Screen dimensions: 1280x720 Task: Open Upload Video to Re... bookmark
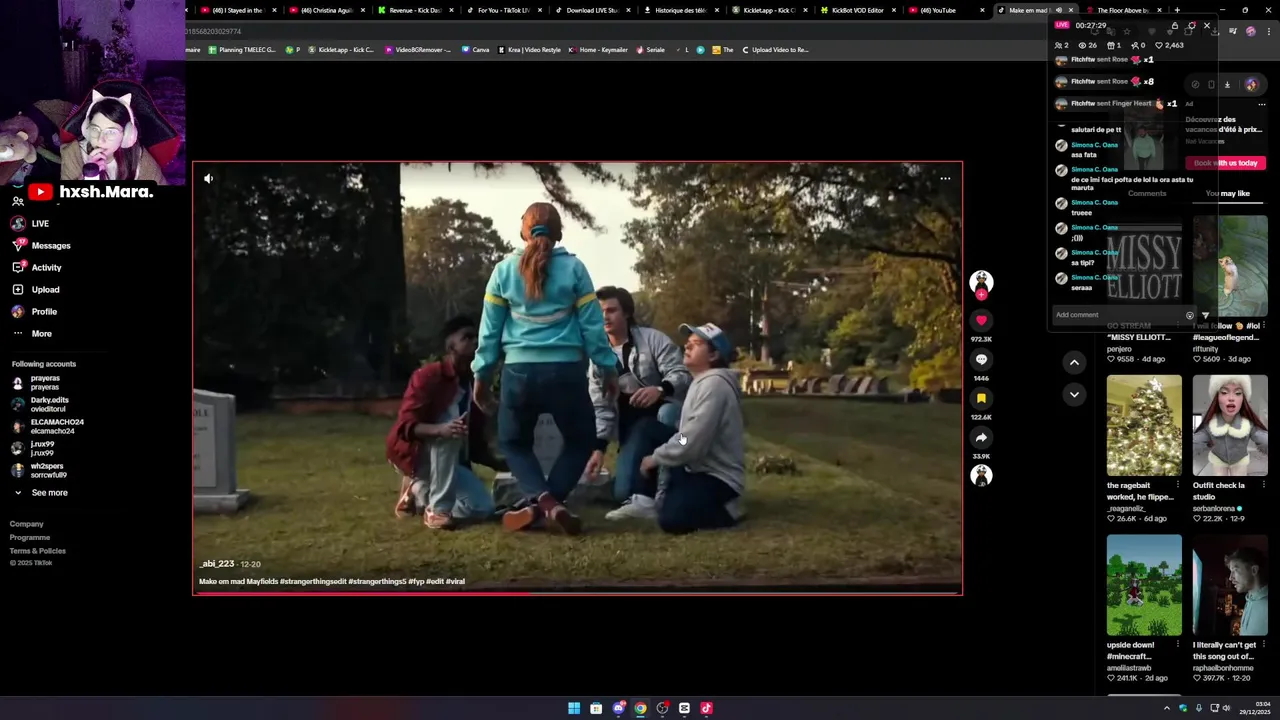[775, 49]
